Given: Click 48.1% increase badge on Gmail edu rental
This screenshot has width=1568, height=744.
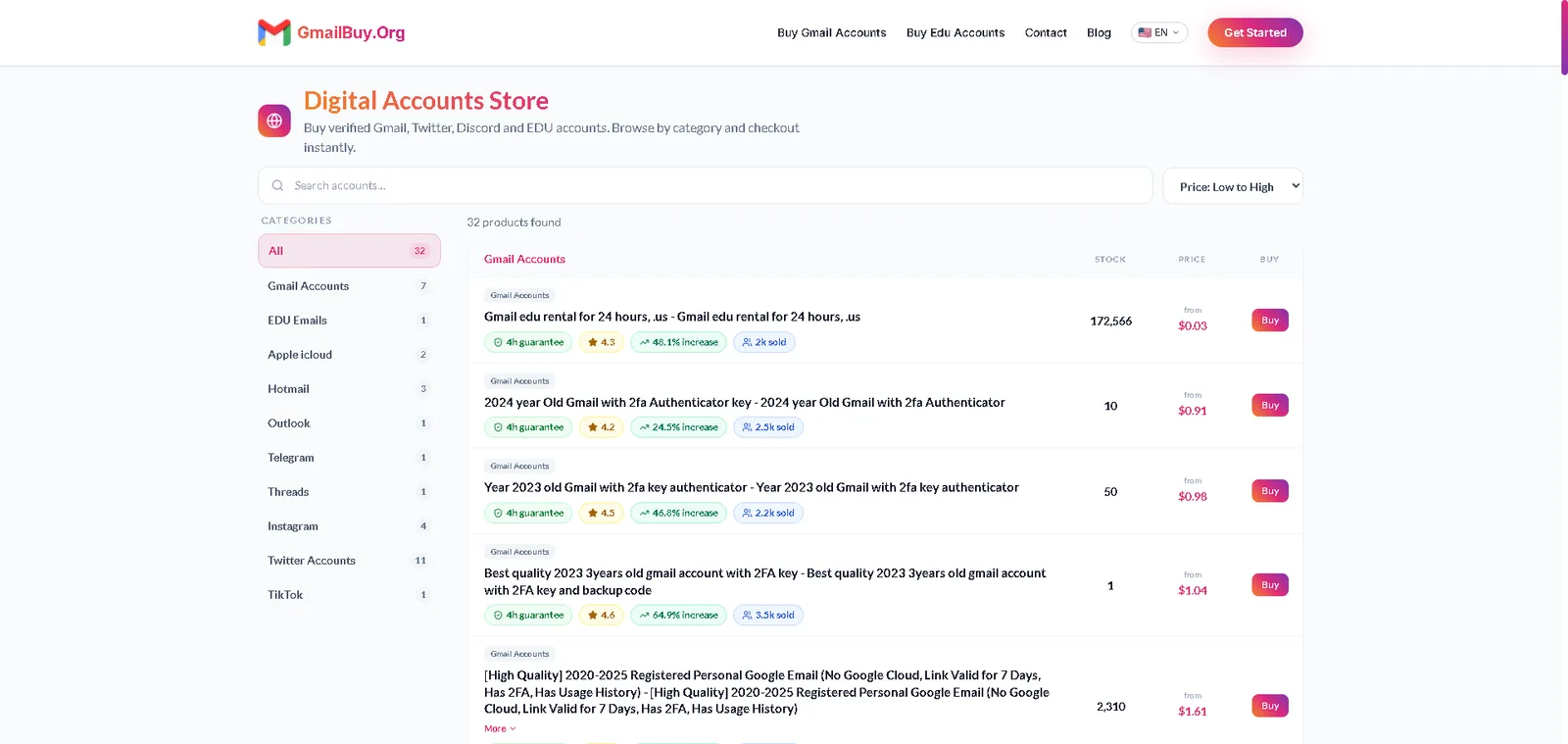Looking at the screenshot, I should tap(678, 342).
